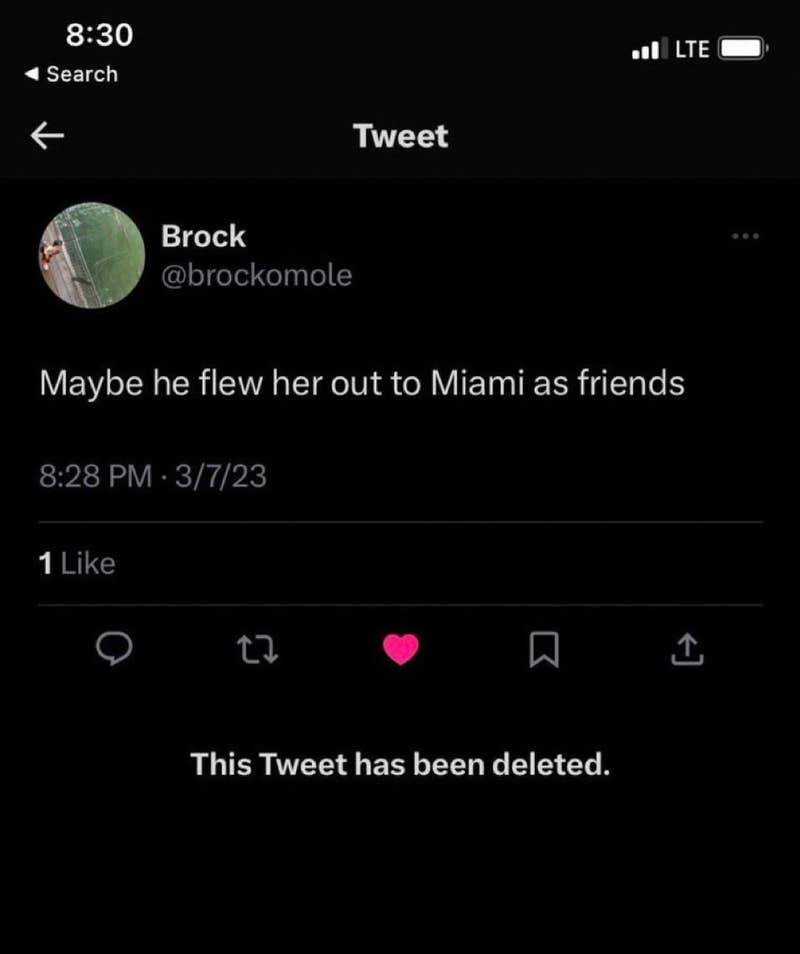The image size is (800, 954).
Task: Tap the share upload icon
Action: pos(686,652)
